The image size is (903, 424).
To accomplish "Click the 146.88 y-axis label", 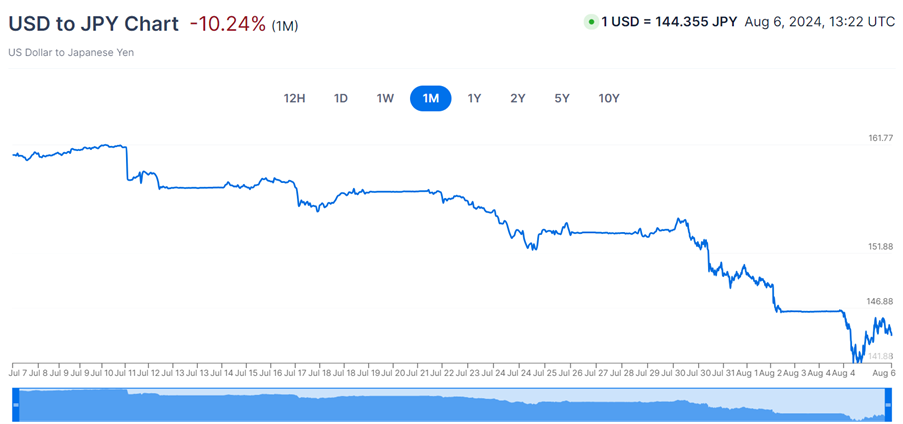I will pyautogui.click(x=880, y=302).
